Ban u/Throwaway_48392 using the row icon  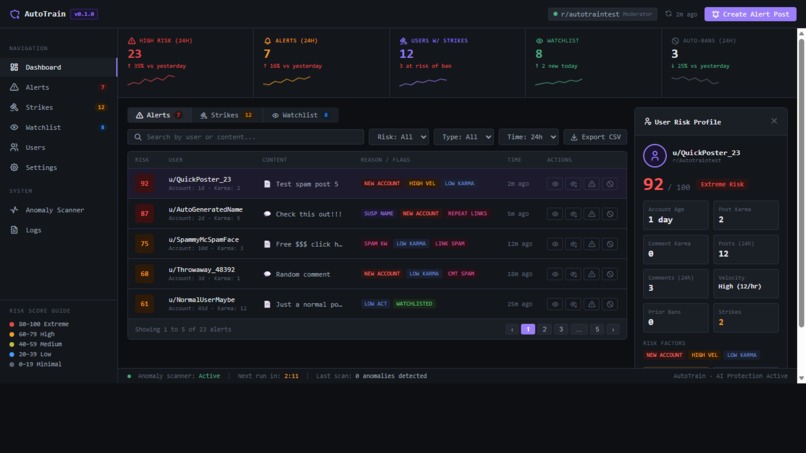[x=610, y=274]
